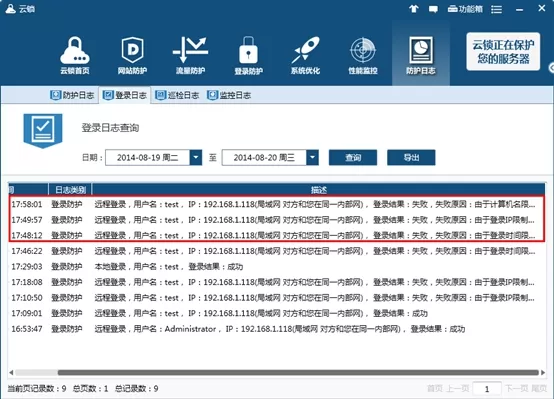Open the 功能箱 toolbox
Image resolution: width=554 pixels, height=399 pixels.
coord(465,9)
